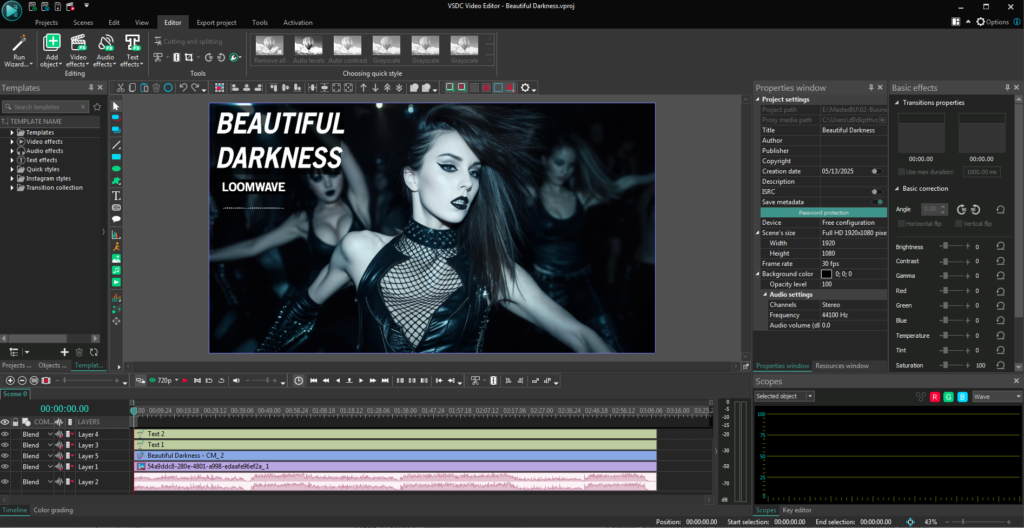Select the Add video tool
This screenshot has width=1024, height=528.
116,282
